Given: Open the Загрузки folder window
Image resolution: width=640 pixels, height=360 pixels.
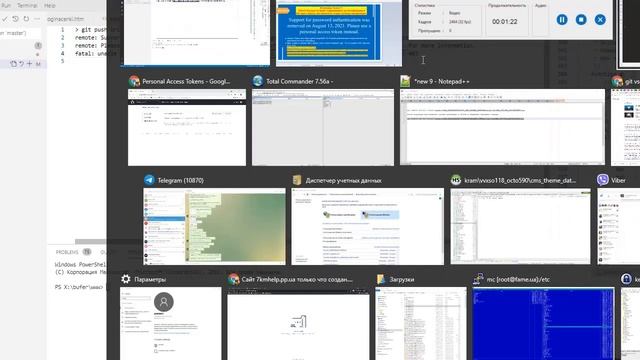Looking at the screenshot, I should [x=421, y=323].
